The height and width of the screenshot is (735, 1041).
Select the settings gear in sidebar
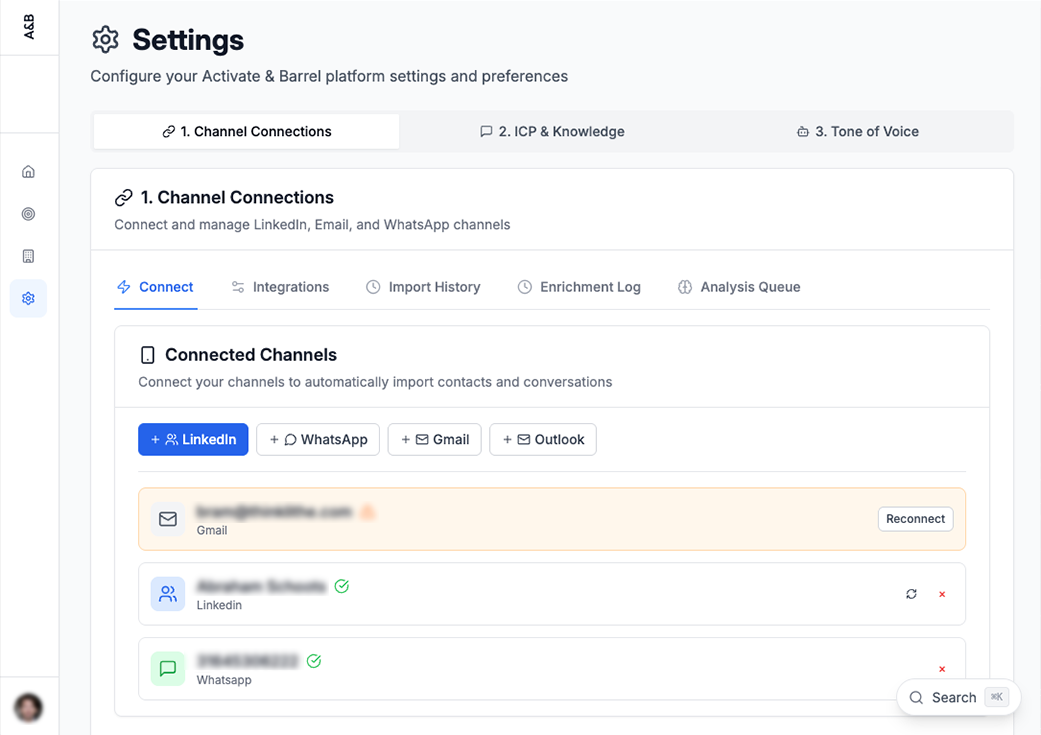click(28, 298)
